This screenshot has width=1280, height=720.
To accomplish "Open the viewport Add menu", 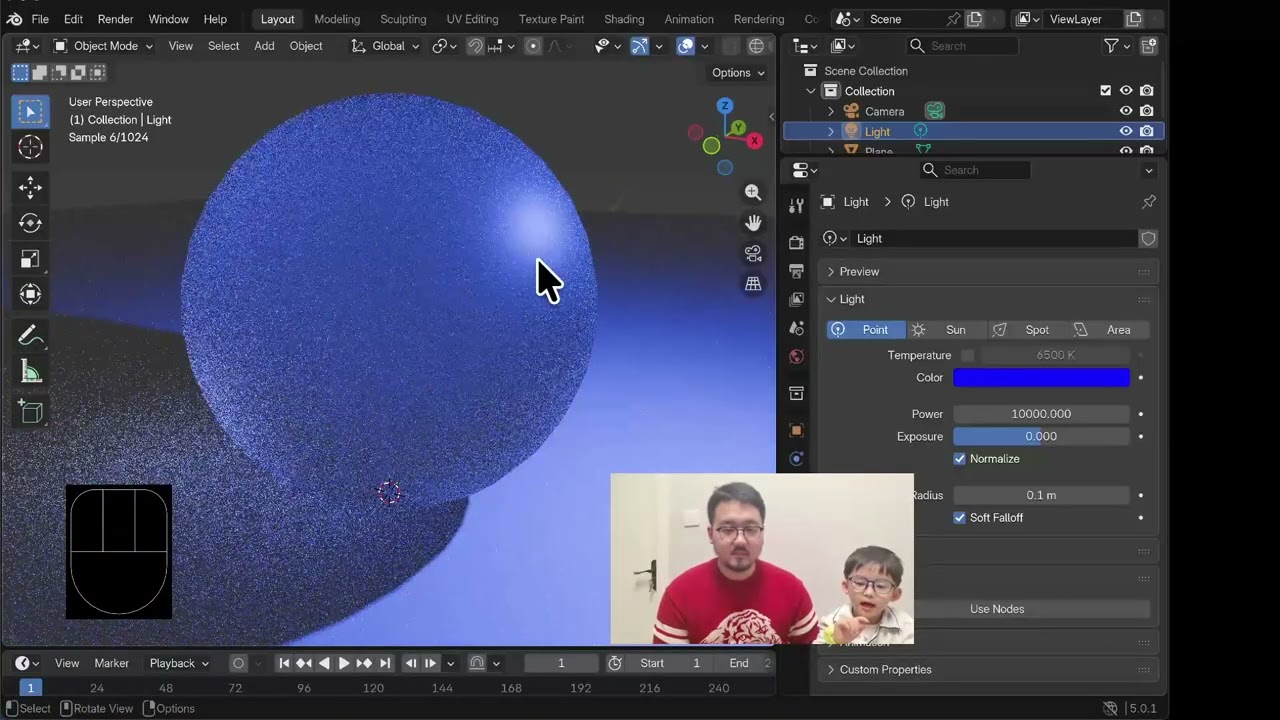I will point(264,46).
